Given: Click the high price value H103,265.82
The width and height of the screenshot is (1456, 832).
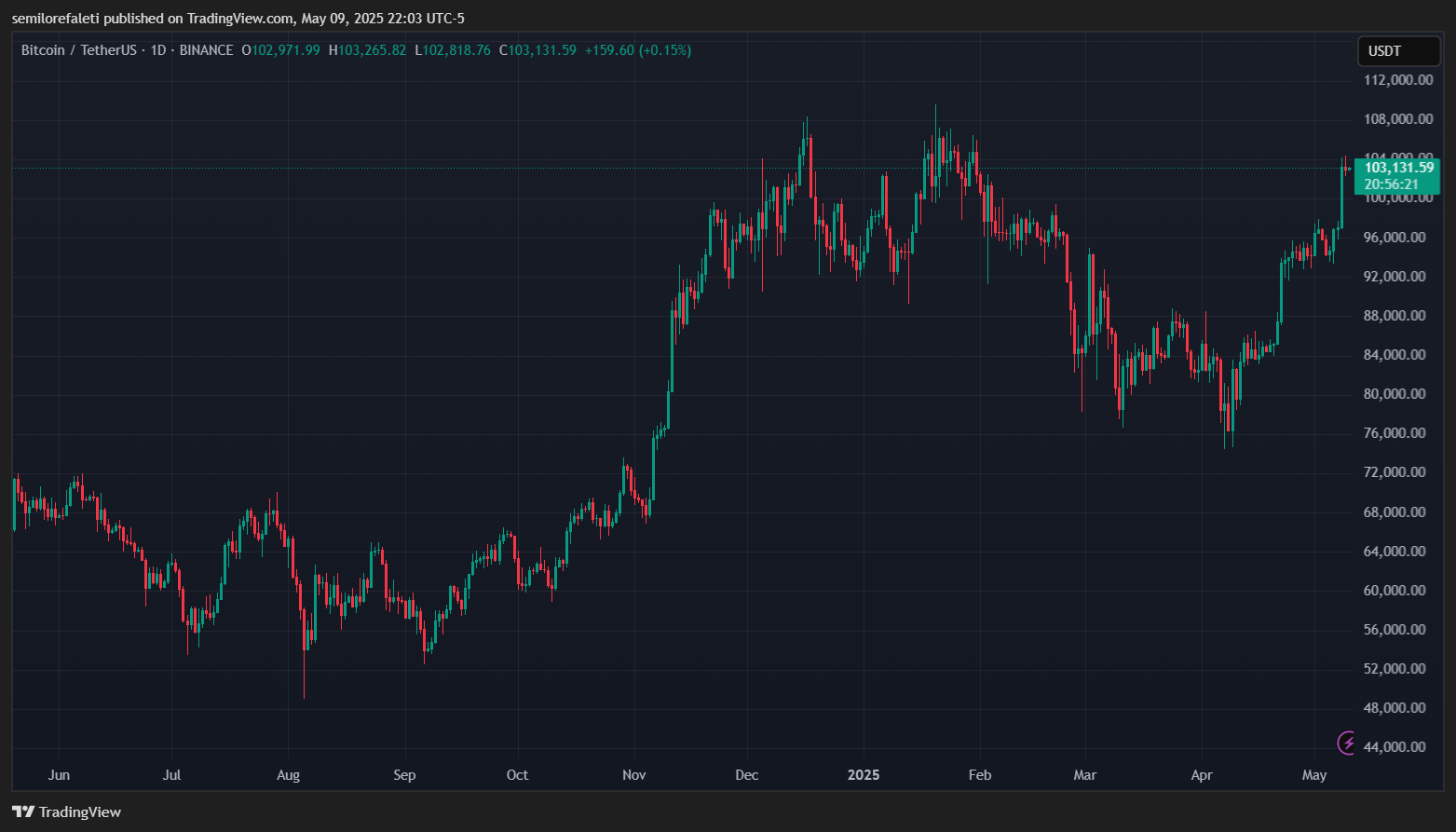Looking at the screenshot, I should coord(367,50).
